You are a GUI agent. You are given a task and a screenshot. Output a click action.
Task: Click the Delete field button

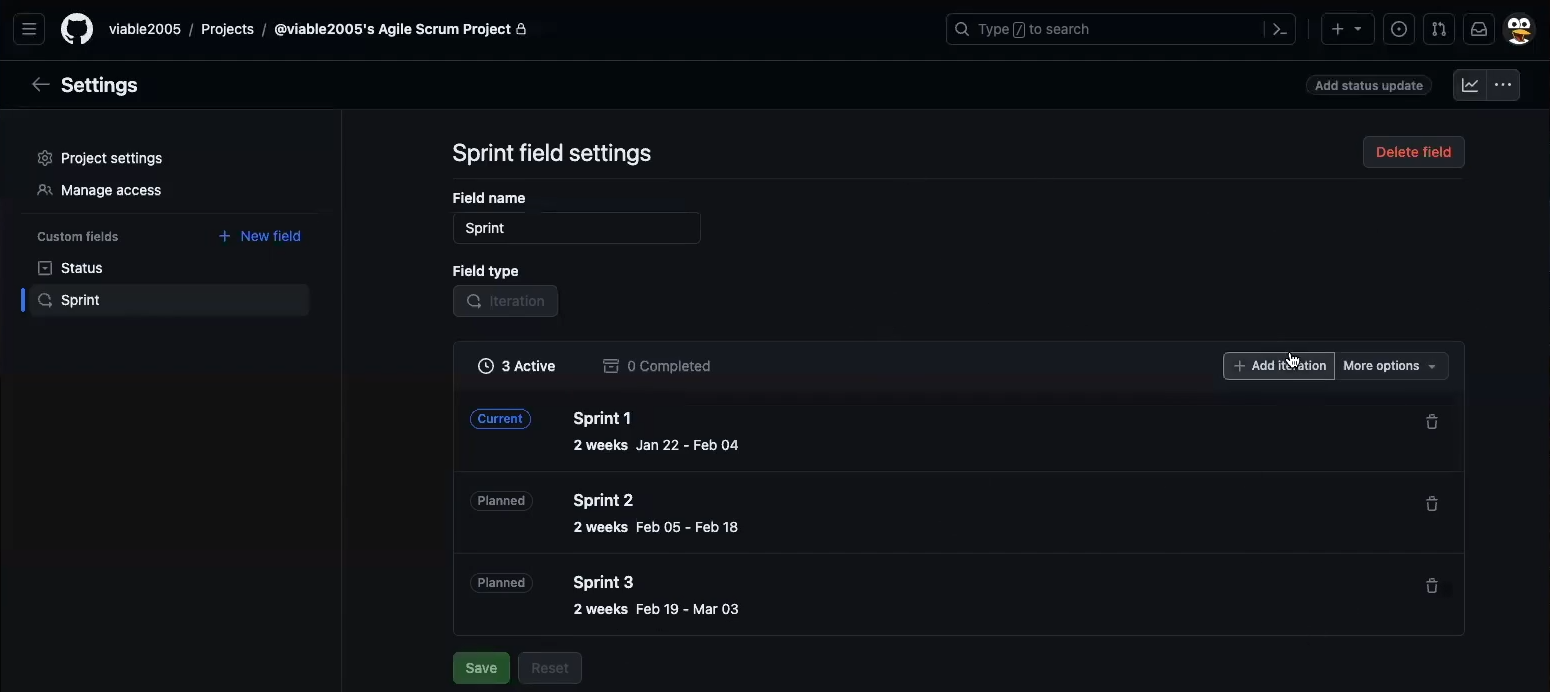(1413, 152)
